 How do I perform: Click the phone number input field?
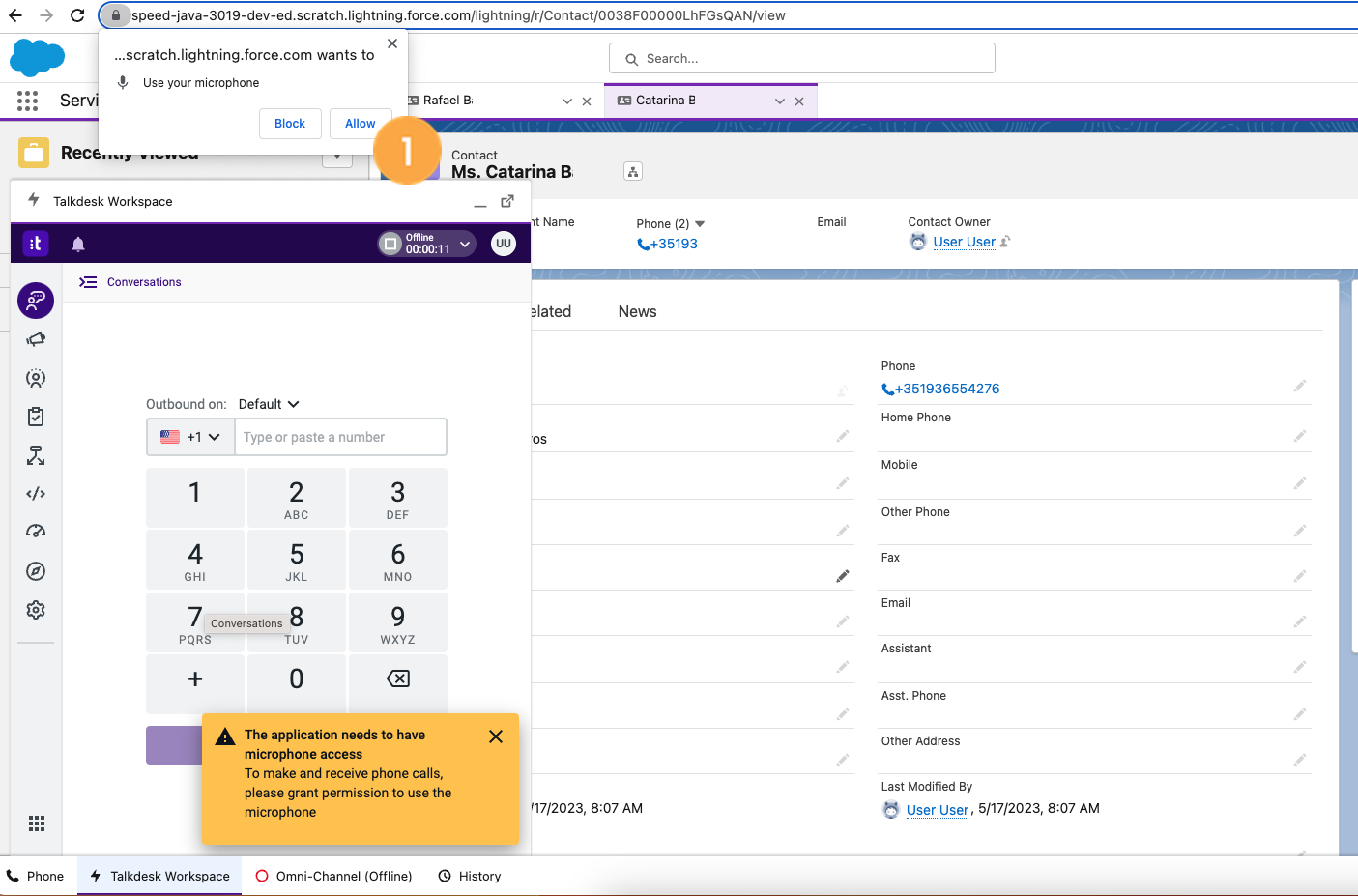point(340,437)
